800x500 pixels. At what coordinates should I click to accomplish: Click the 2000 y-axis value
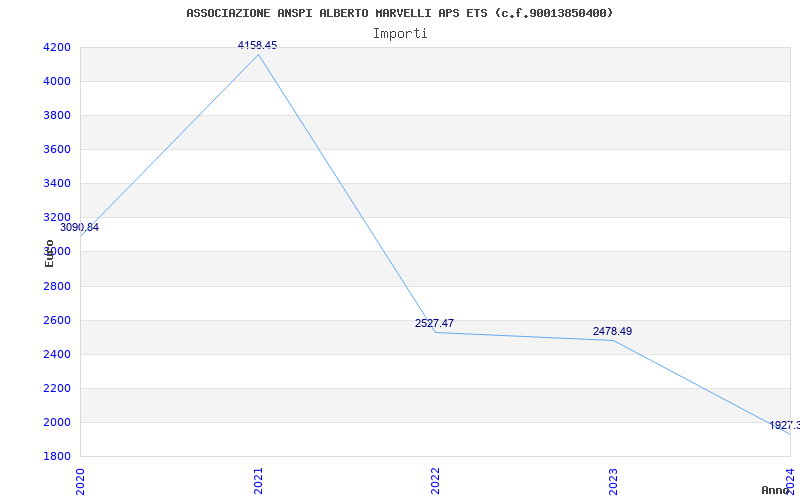[x=57, y=422]
